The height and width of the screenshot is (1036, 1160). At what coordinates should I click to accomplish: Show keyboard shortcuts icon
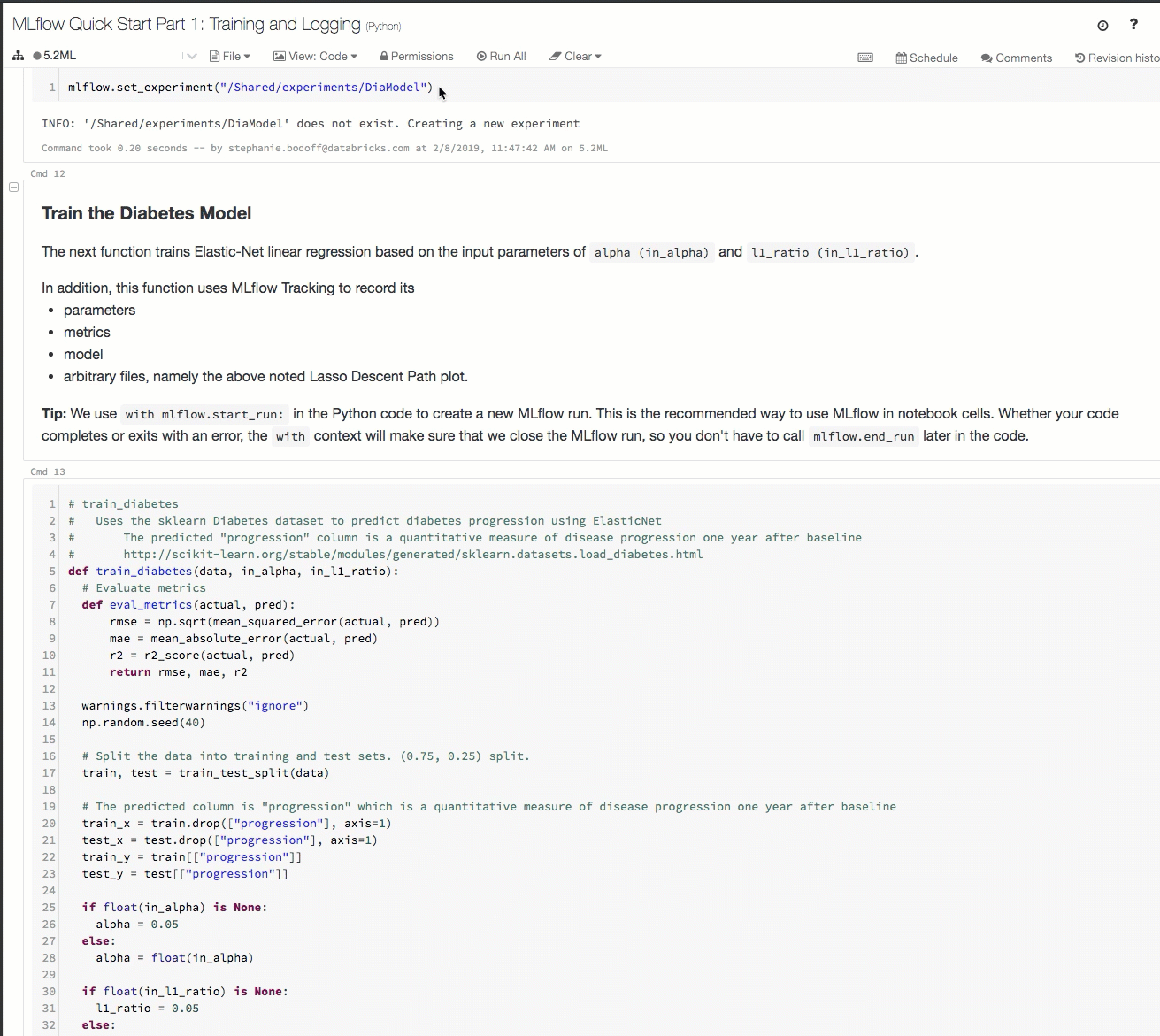[865, 58]
